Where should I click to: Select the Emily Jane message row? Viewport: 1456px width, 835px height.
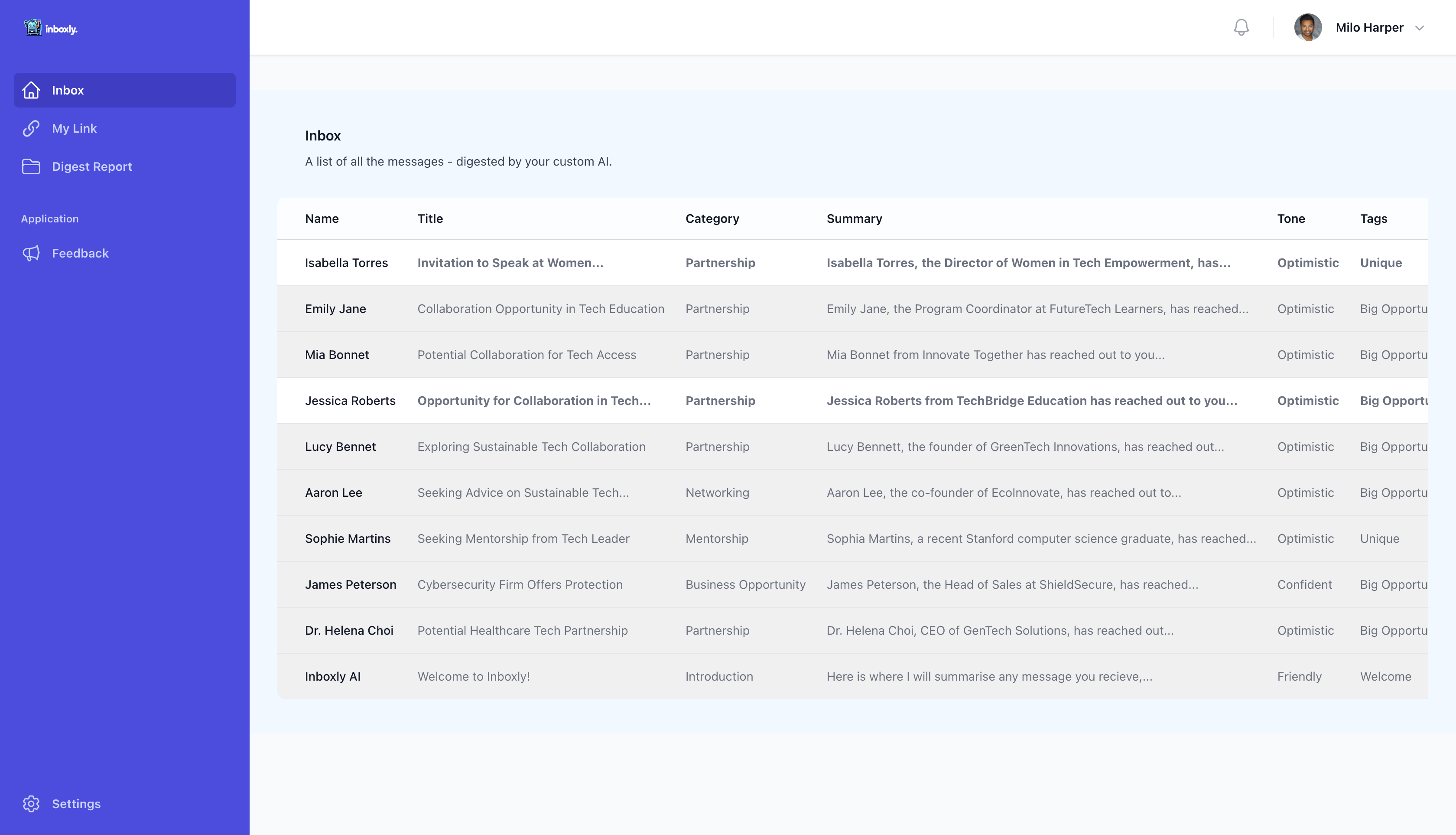540,309
